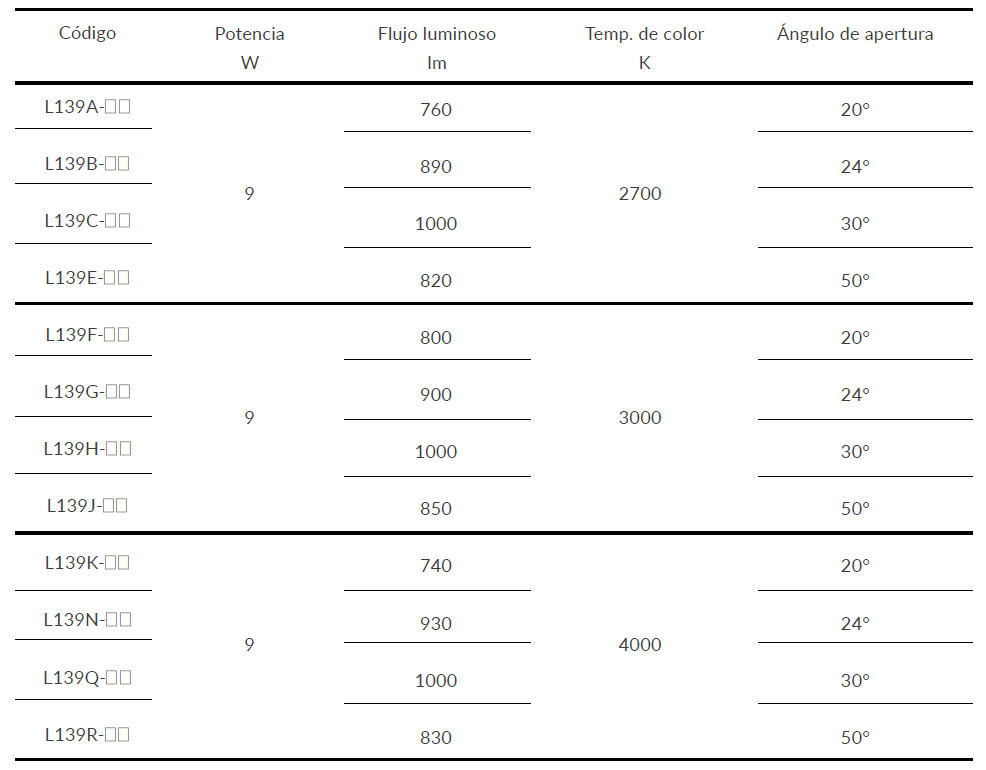Select the Flujo luminoso column header
The image size is (986, 770).
(x=436, y=47)
